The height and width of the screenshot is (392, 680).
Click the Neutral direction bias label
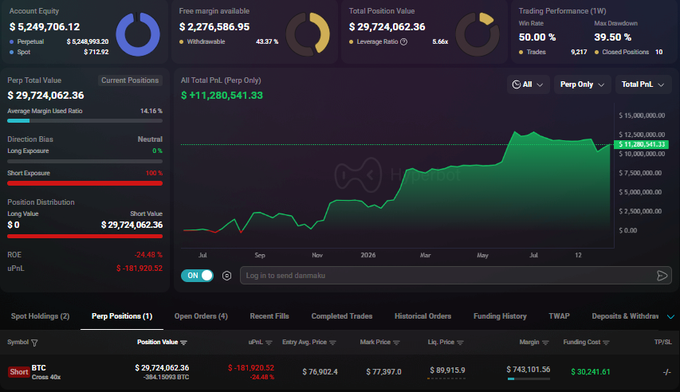pos(150,139)
